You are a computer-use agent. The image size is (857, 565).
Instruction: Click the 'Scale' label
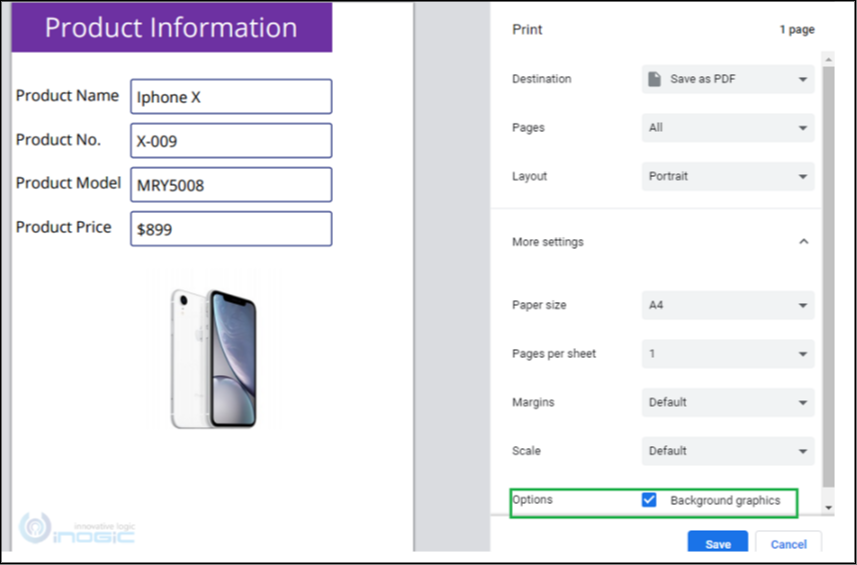tap(526, 451)
